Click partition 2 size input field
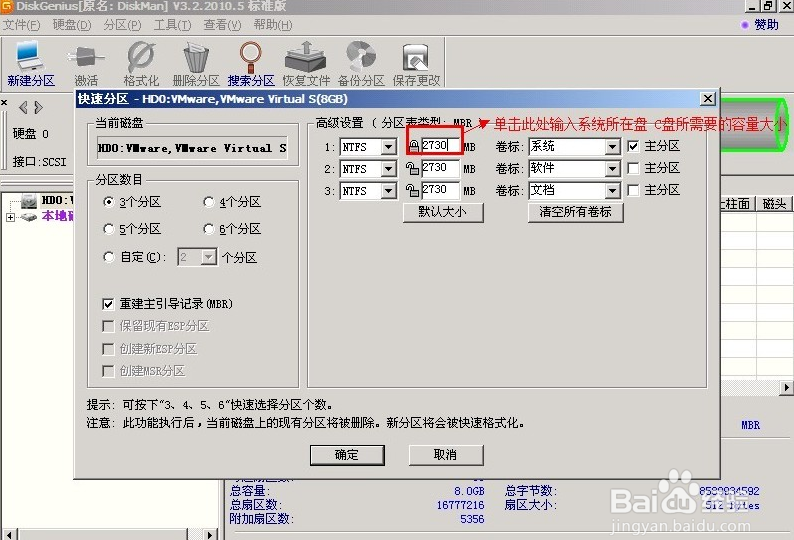Viewport: 794px width, 540px height. pyautogui.click(x=441, y=168)
